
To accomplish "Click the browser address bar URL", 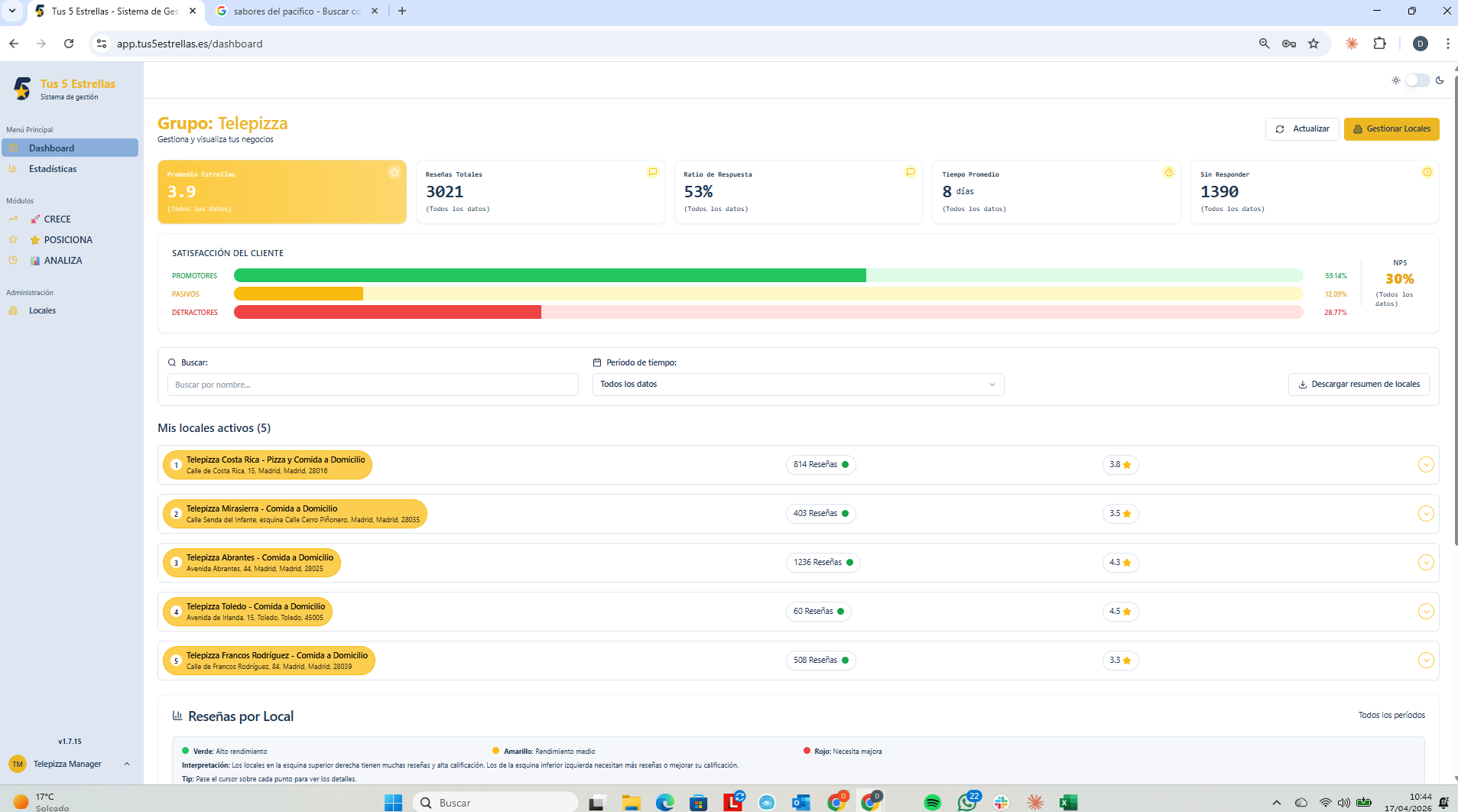I will tap(190, 44).
